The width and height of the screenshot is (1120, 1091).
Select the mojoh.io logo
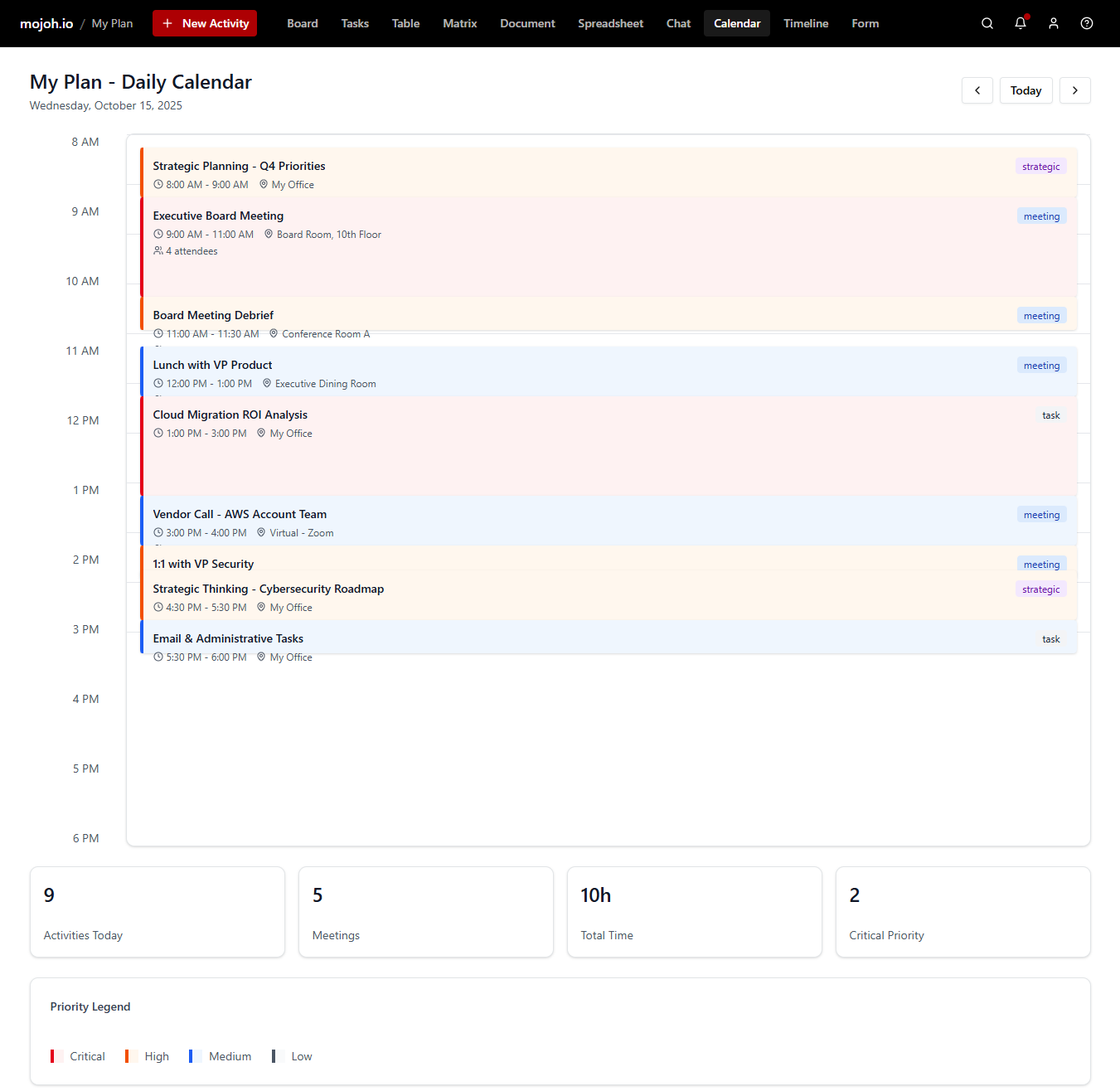(x=46, y=23)
